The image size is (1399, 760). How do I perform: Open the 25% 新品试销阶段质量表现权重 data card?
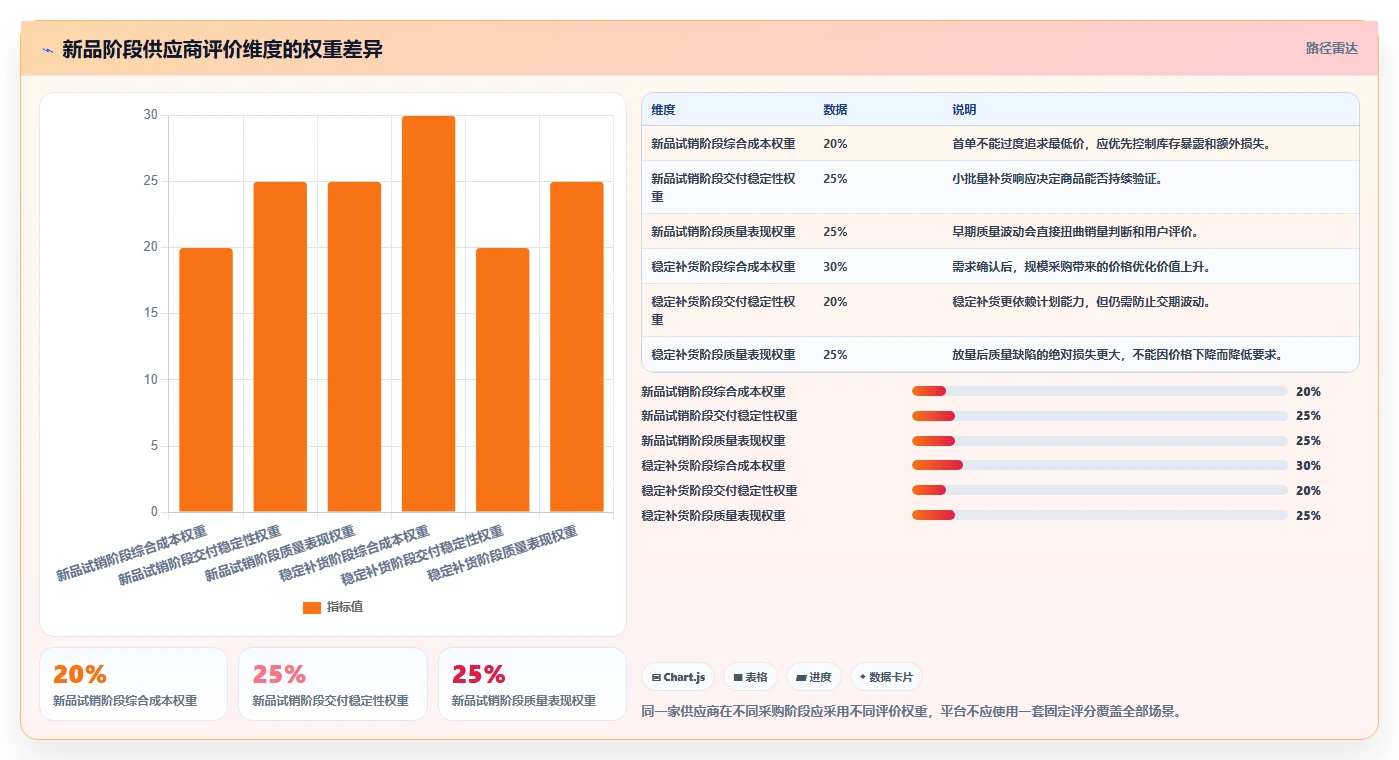[532, 684]
